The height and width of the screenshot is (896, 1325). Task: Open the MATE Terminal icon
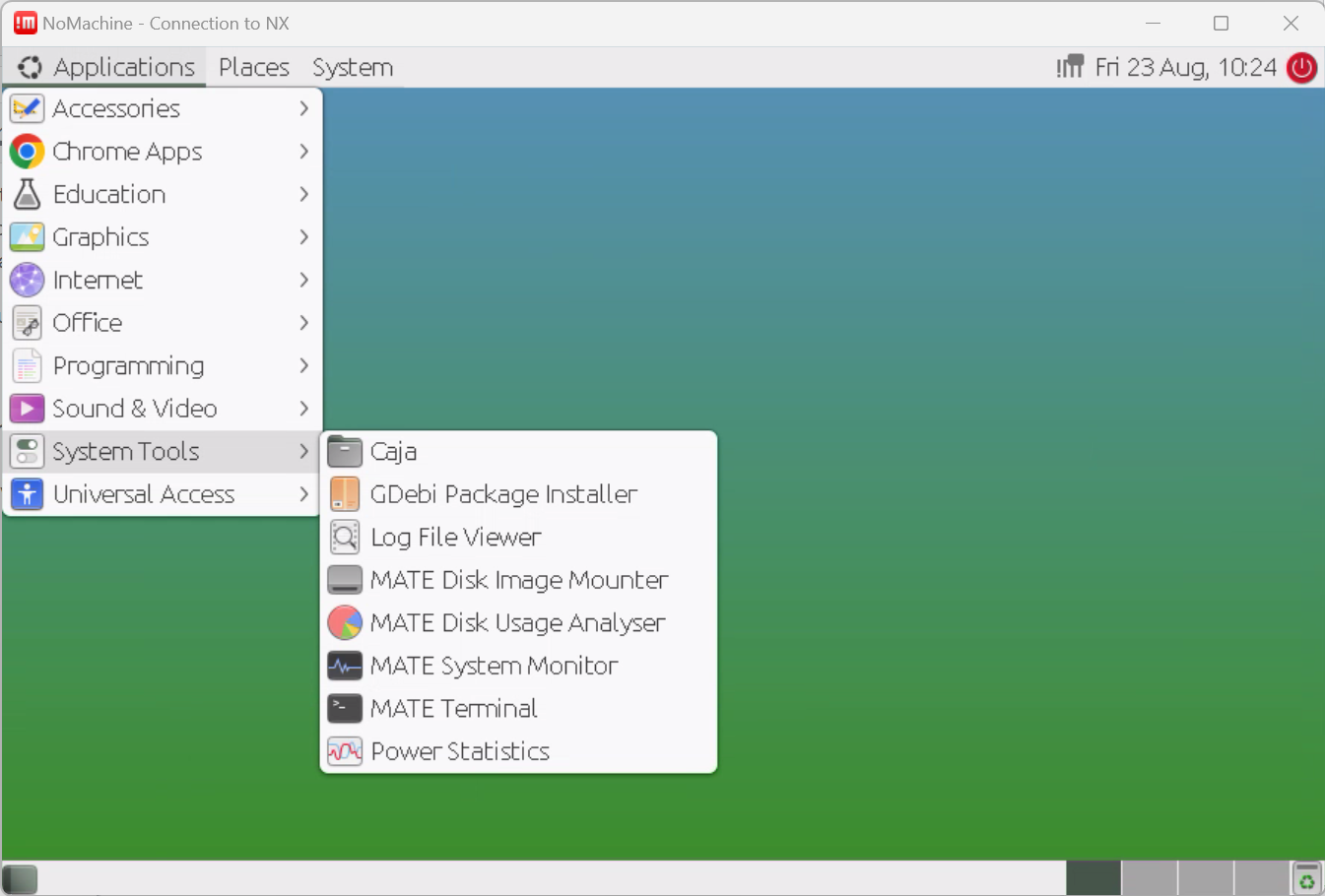[x=345, y=709]
